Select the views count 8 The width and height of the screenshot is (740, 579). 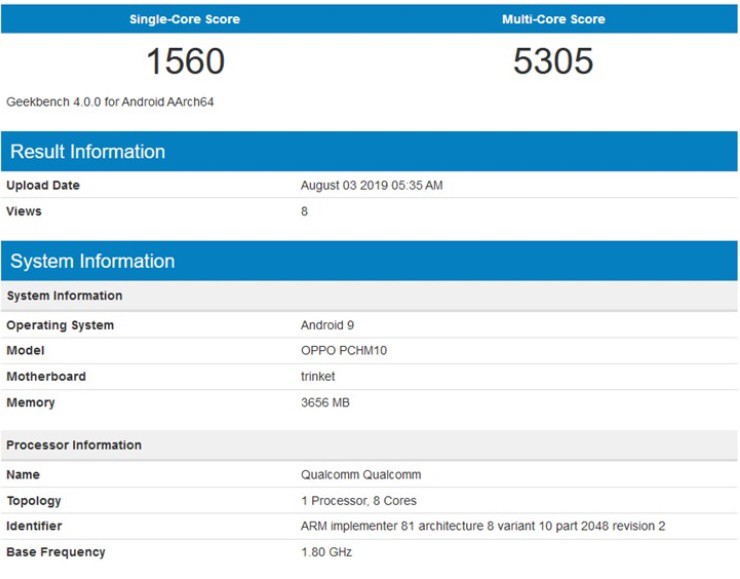304,211
